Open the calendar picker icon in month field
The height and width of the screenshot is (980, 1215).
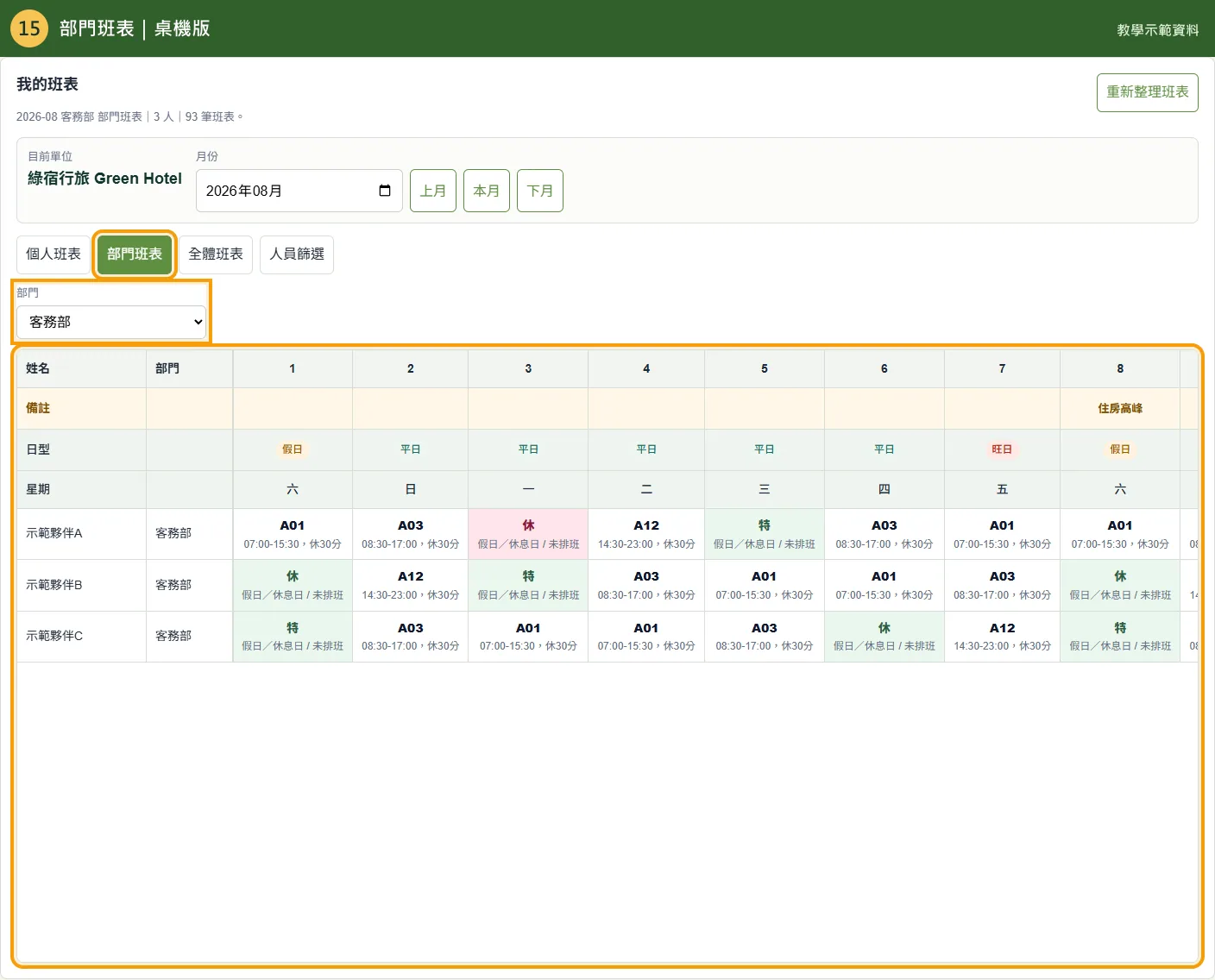(x=385, y=191)
